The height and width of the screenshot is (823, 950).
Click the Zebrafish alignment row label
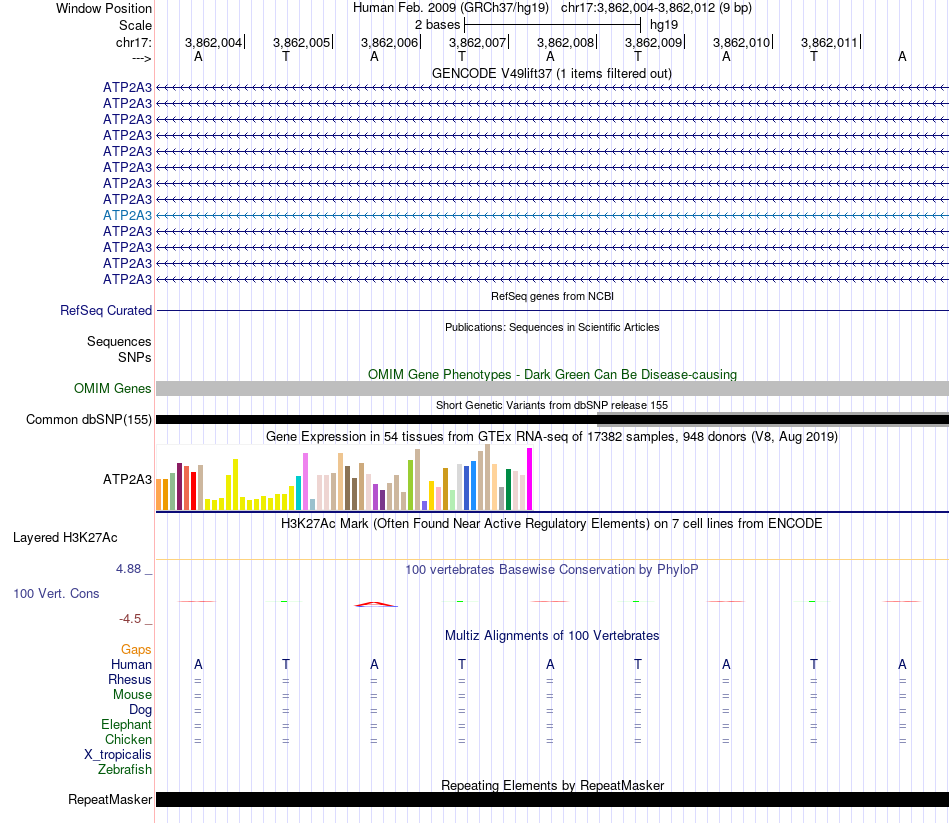pos(125,769)
